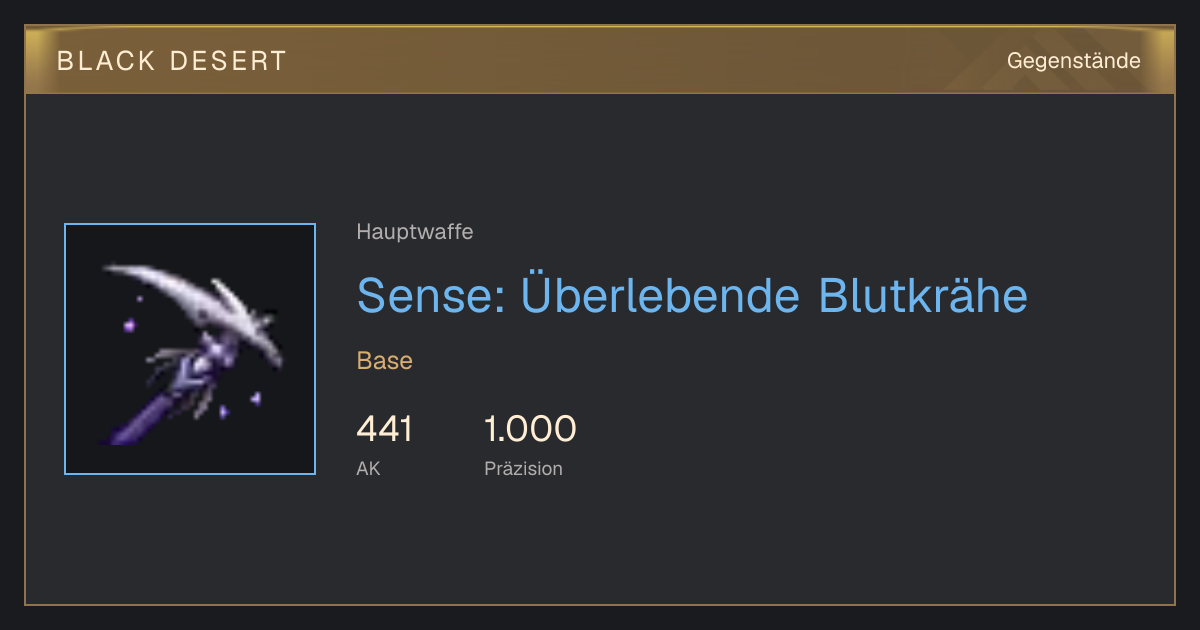Click the gold header banner's middle area
Screen dimensions: 1200x630
pyautogui.click(x=600, y=60)
